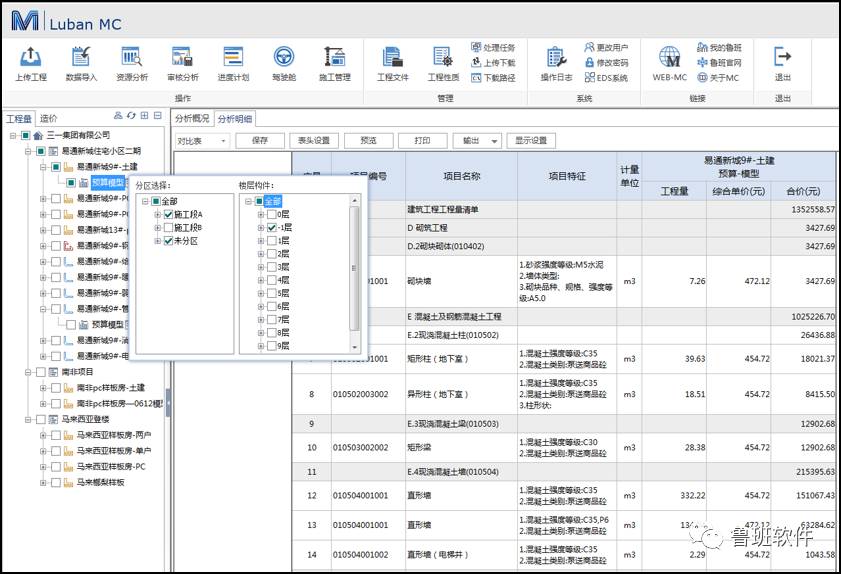The image size is (841, 574).
Task: Click 处理任务 process tasks
Action: click(493, 48)
